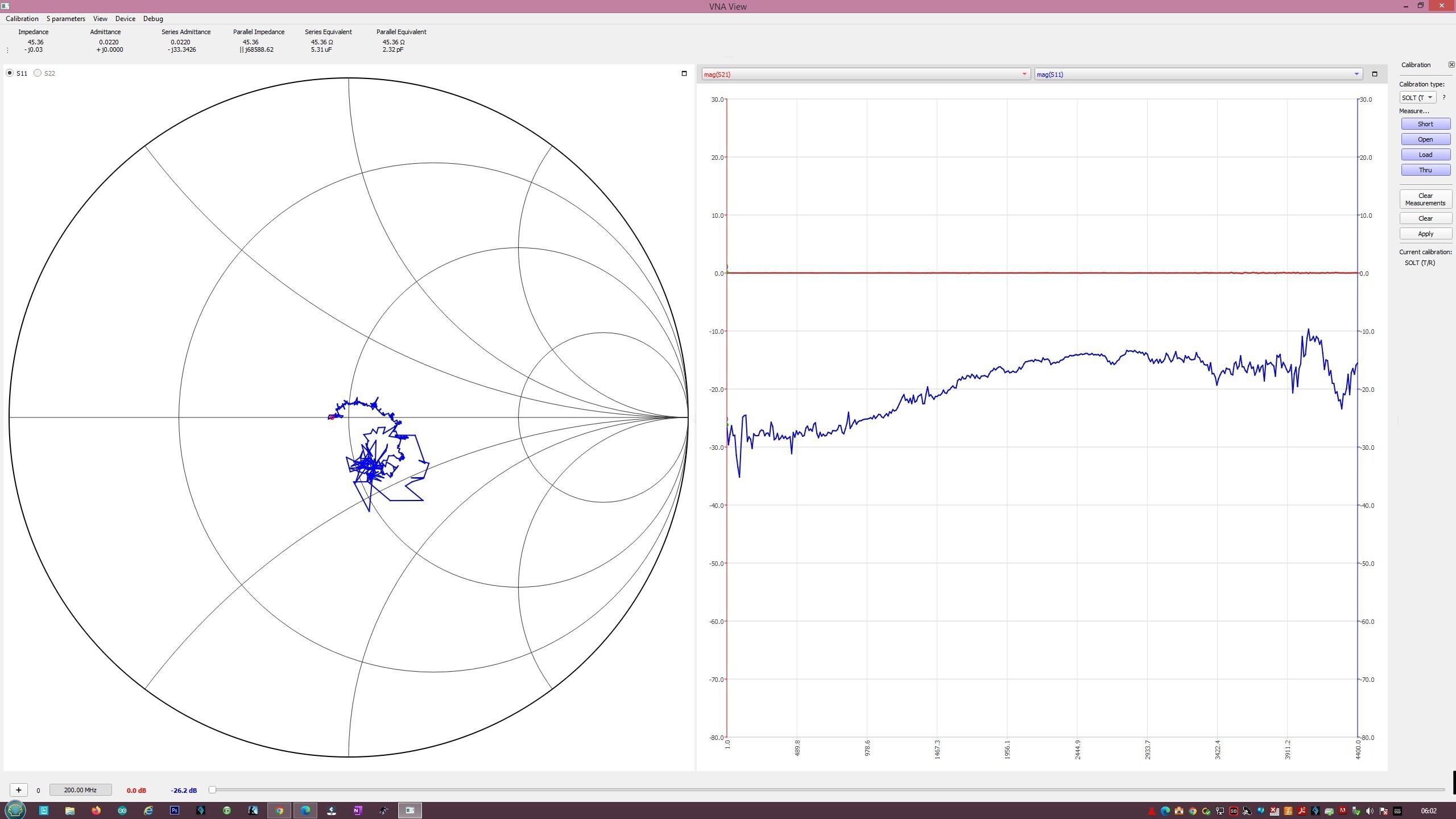Click the Clear Measurements button

[1425, 199]
